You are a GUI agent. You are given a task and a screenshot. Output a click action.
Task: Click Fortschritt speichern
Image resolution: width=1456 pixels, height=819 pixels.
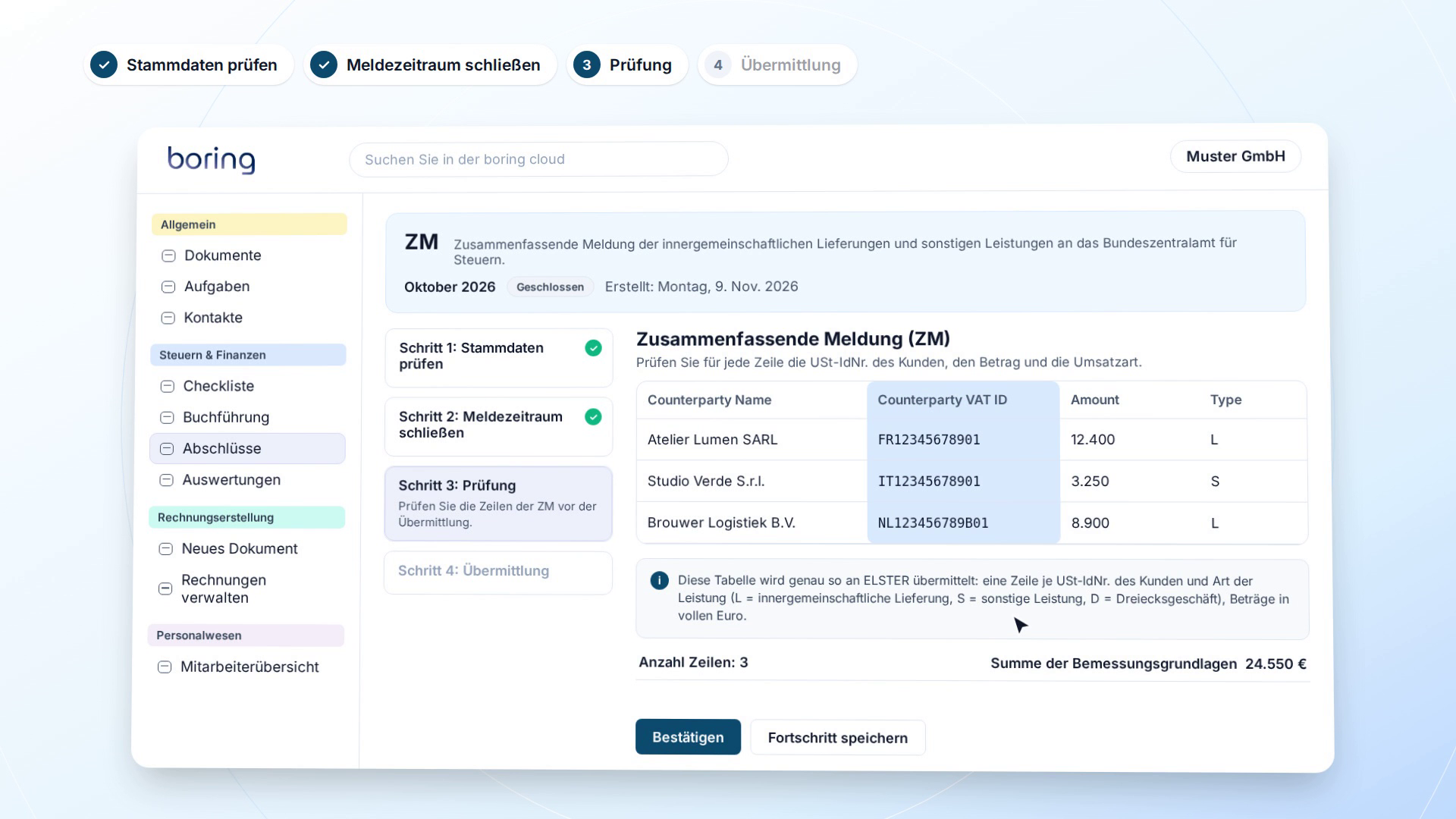coord(838,738)
